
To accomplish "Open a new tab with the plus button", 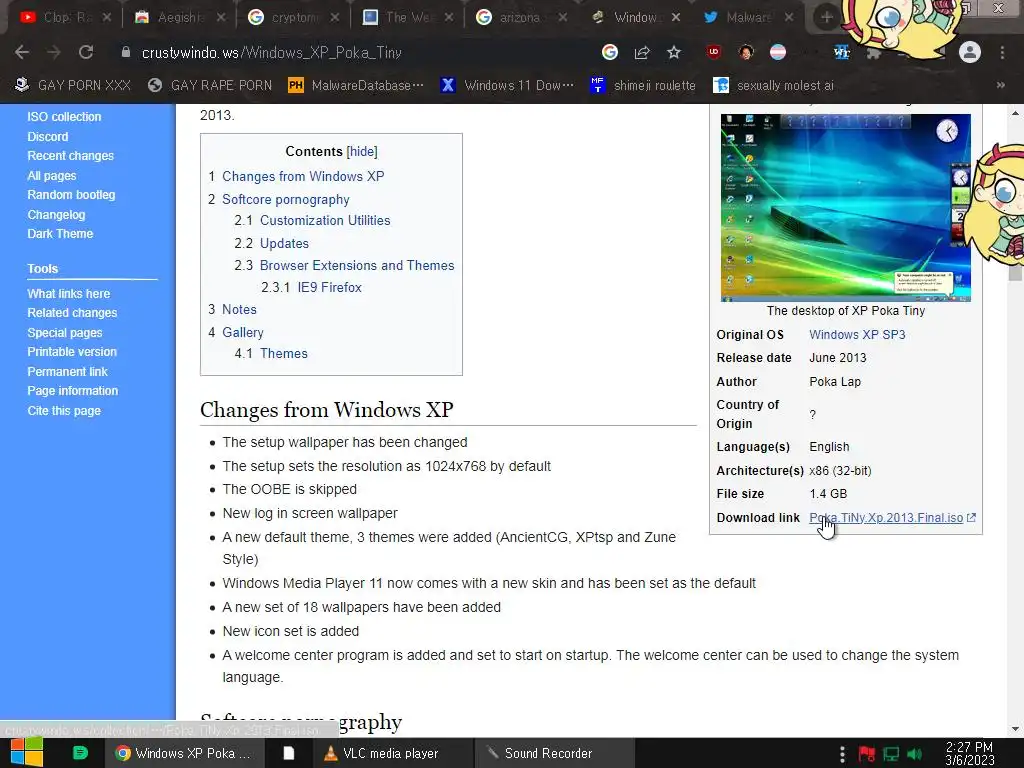I will point(827,18).
